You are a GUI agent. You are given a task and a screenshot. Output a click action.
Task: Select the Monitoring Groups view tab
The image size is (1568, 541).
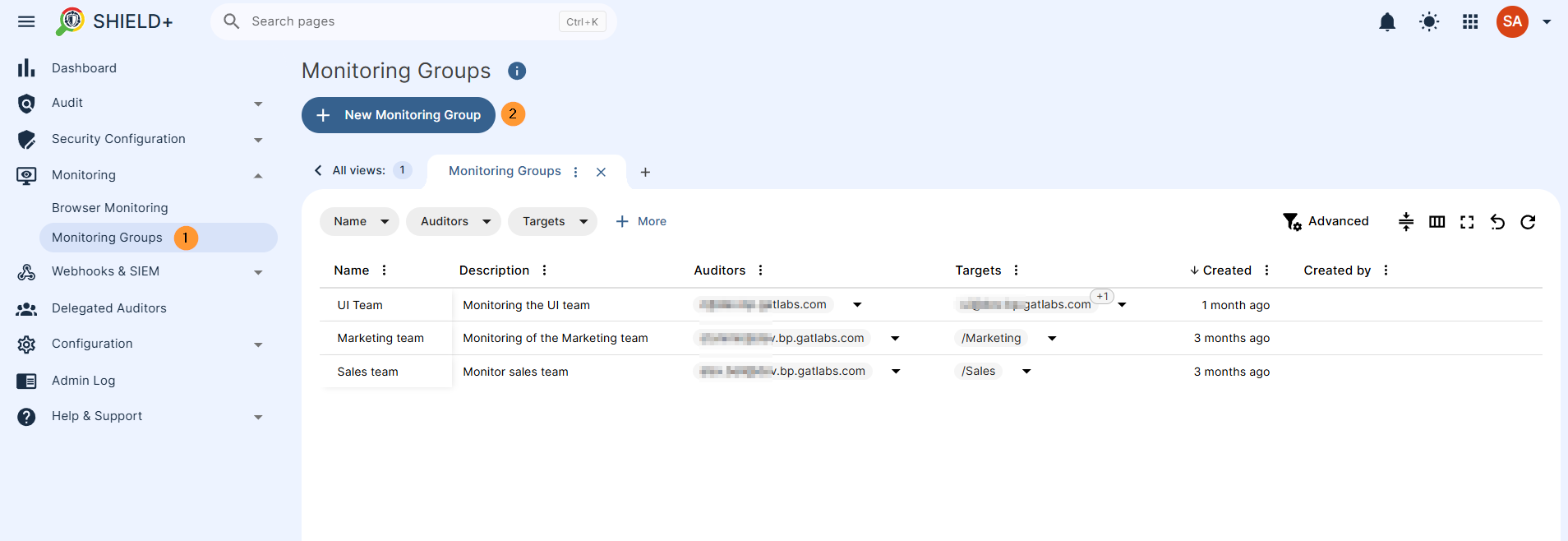pyautogui.click(x=505, y=171)
